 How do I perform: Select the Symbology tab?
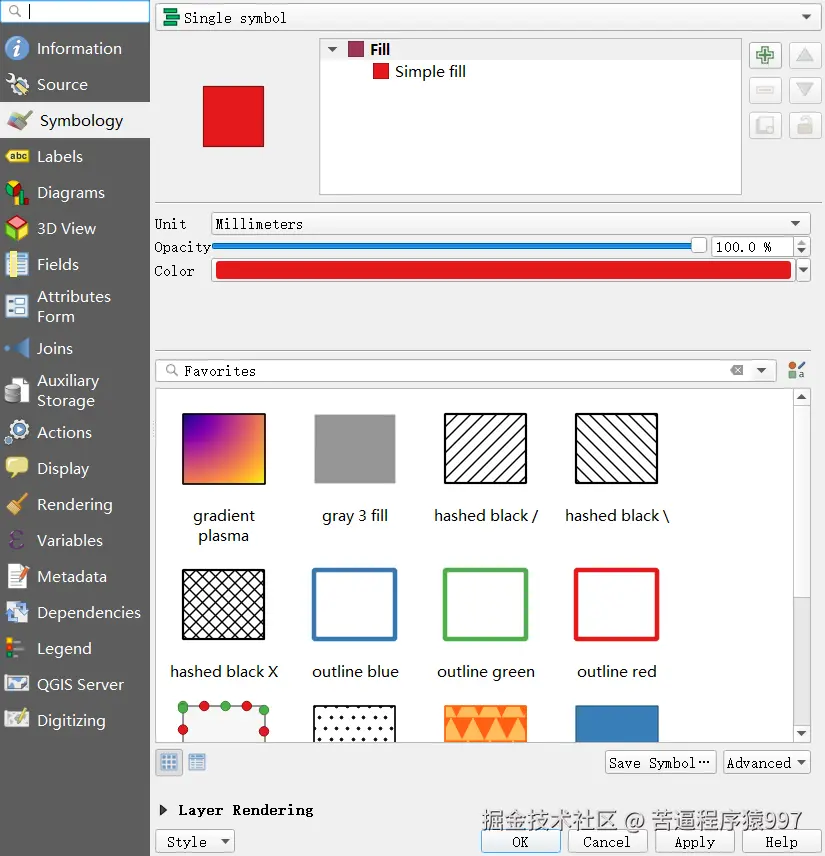75,121
